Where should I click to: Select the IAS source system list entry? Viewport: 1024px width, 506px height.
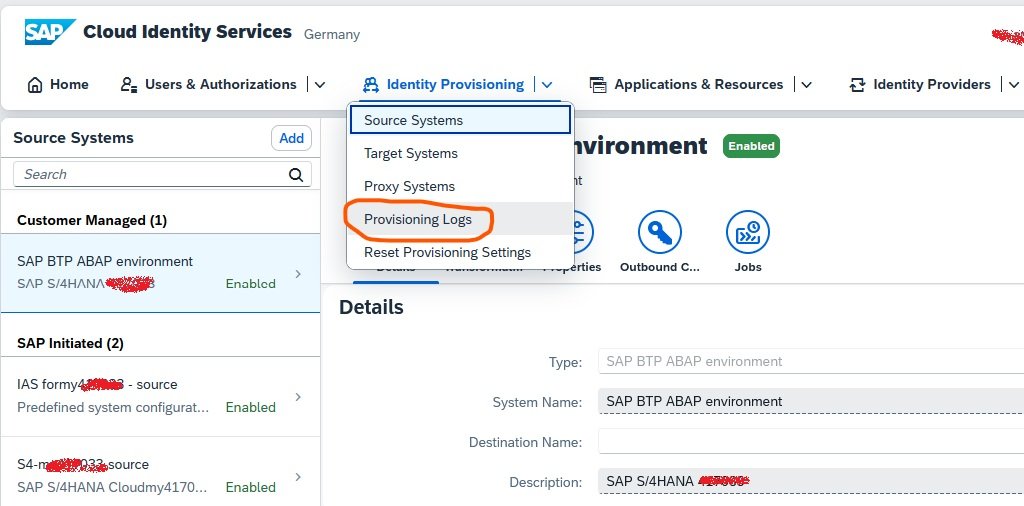[x=160, y=395]
